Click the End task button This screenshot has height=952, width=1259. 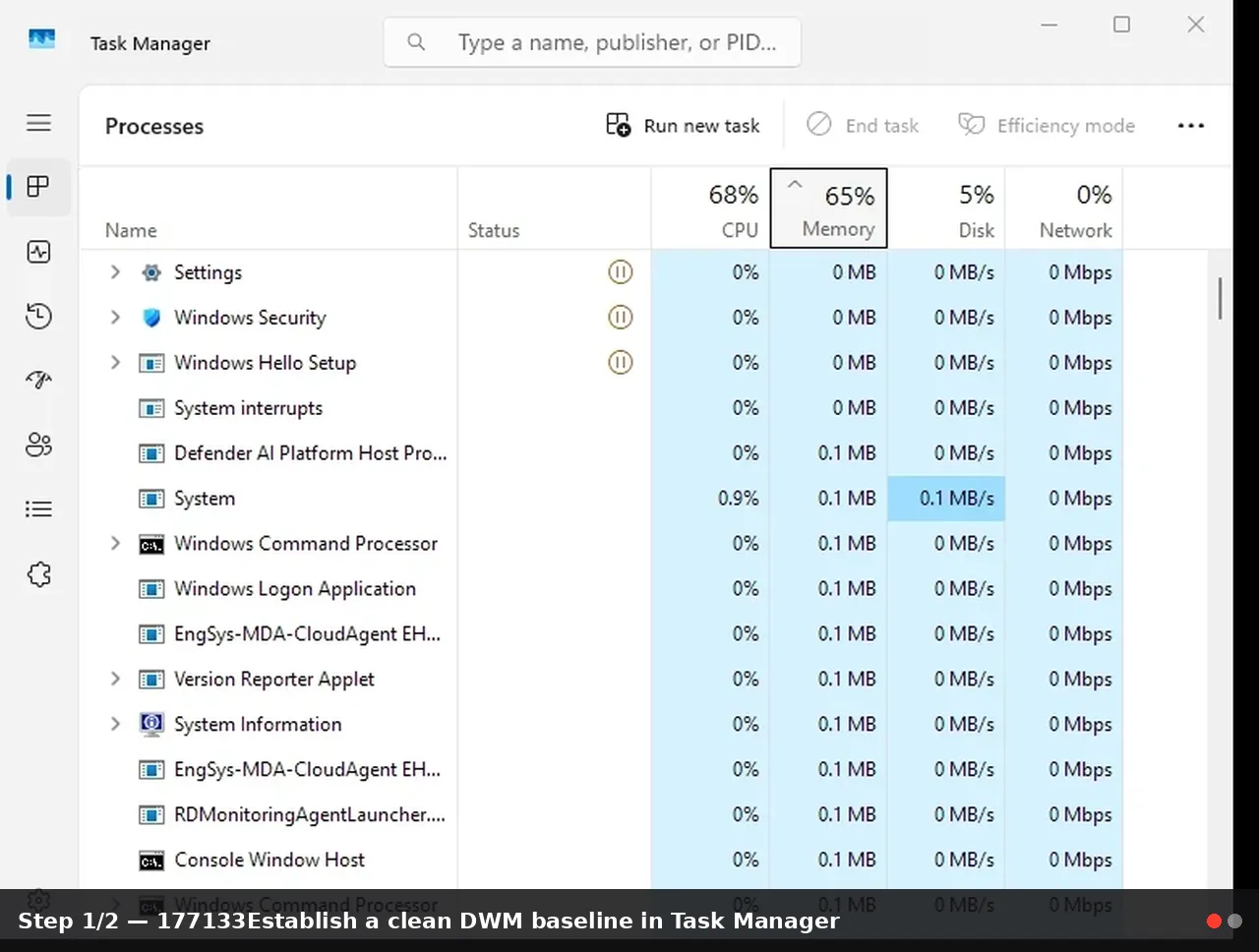863,126
